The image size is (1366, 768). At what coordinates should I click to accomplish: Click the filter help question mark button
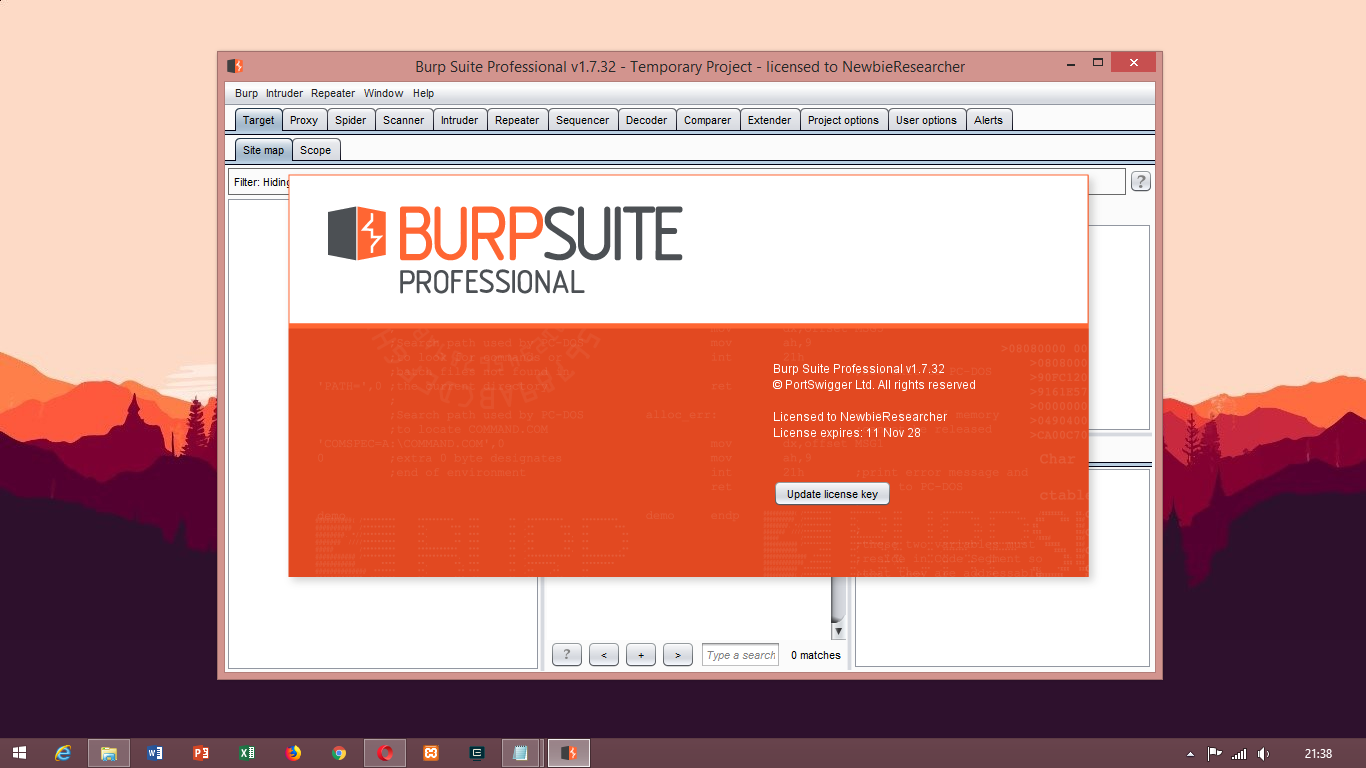point(1141,181)
